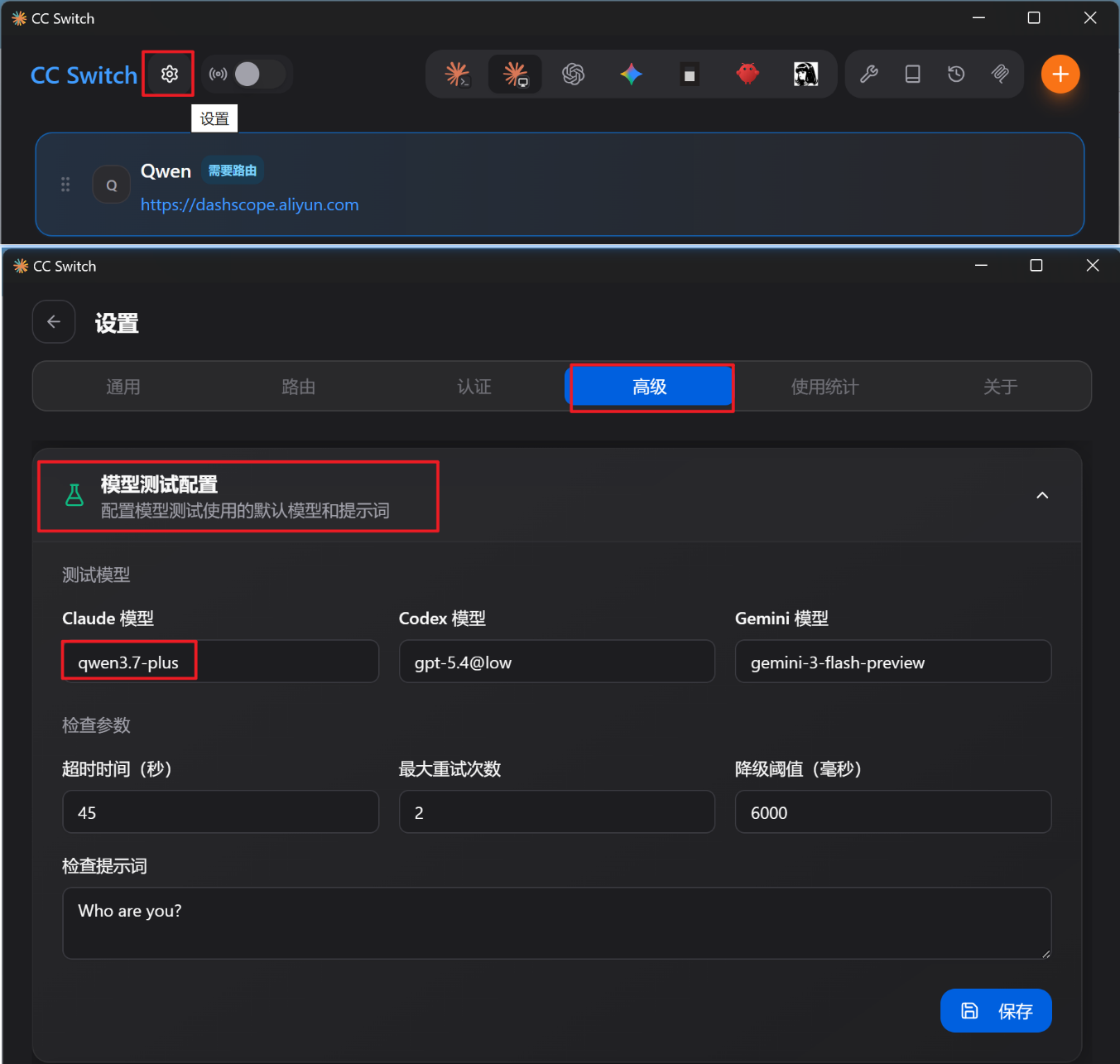The image size is (1120, 1064).
Task: Minimize the settings window
Action: 981,266
